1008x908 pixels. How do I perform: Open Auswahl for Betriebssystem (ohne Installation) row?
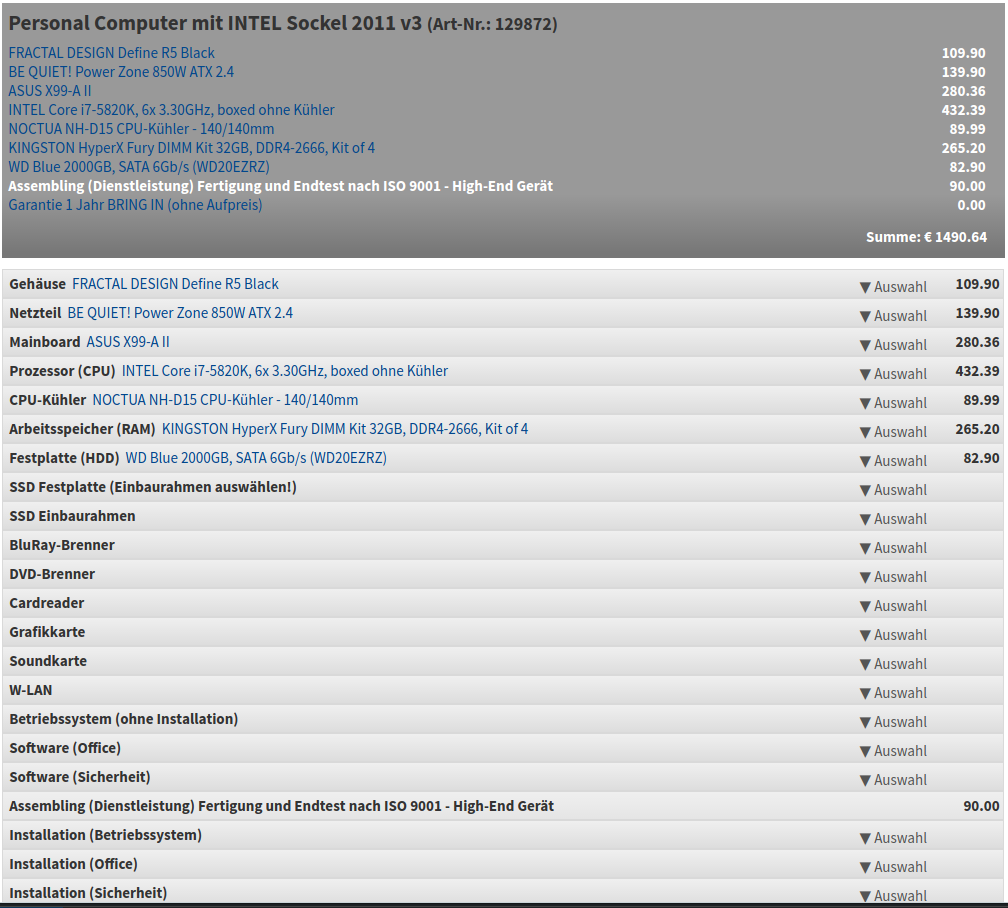click(894, 722)
